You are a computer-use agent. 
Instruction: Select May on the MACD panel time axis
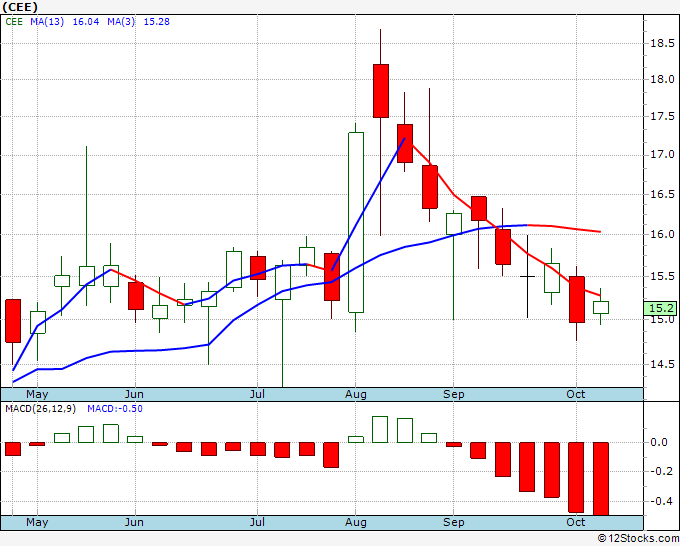tap(37, 522)
